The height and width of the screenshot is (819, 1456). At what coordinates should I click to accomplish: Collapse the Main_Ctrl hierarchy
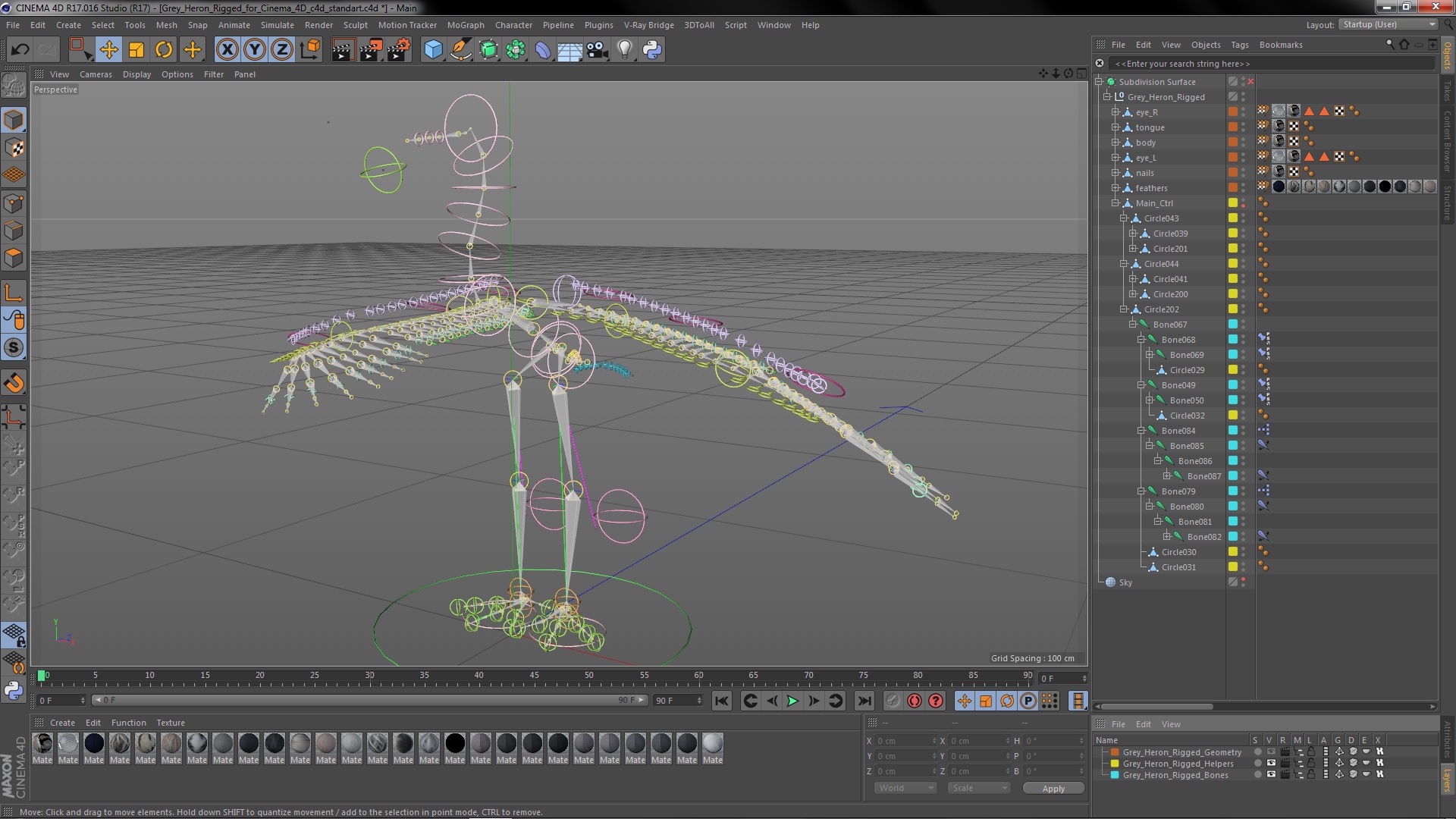coord(1116,203)
